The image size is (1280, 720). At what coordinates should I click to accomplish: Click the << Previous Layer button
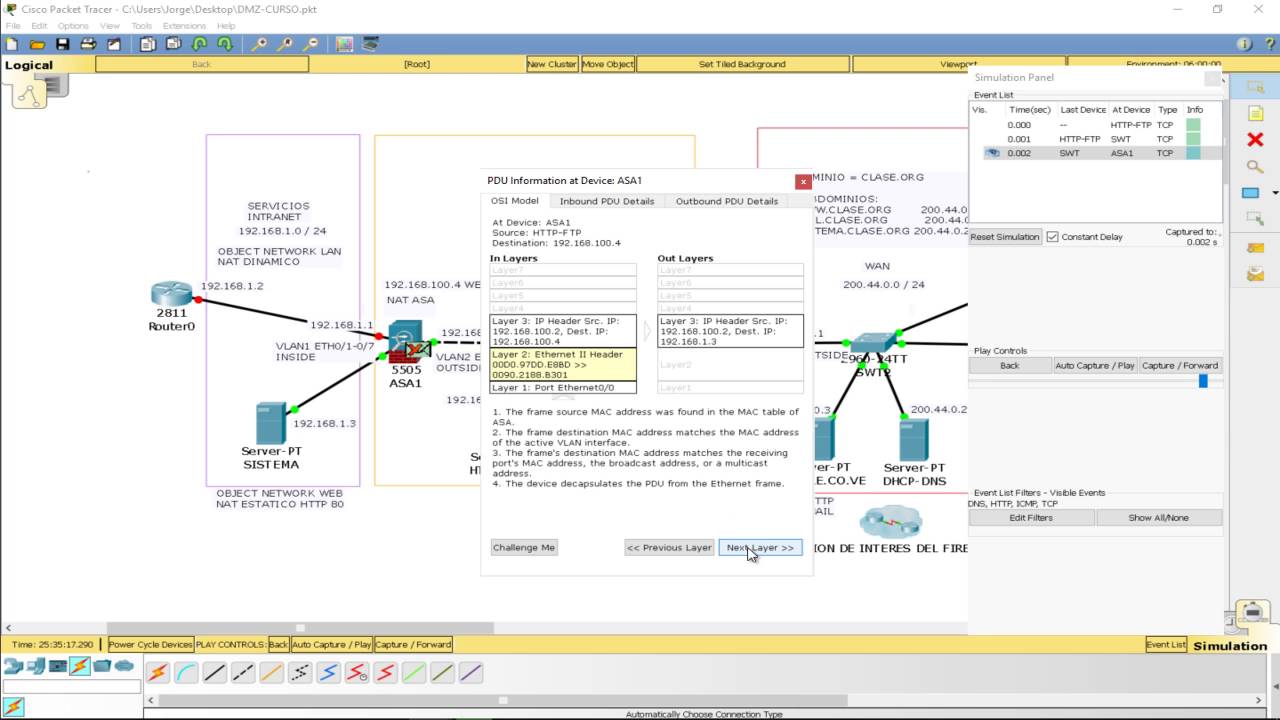pos(669,548)
